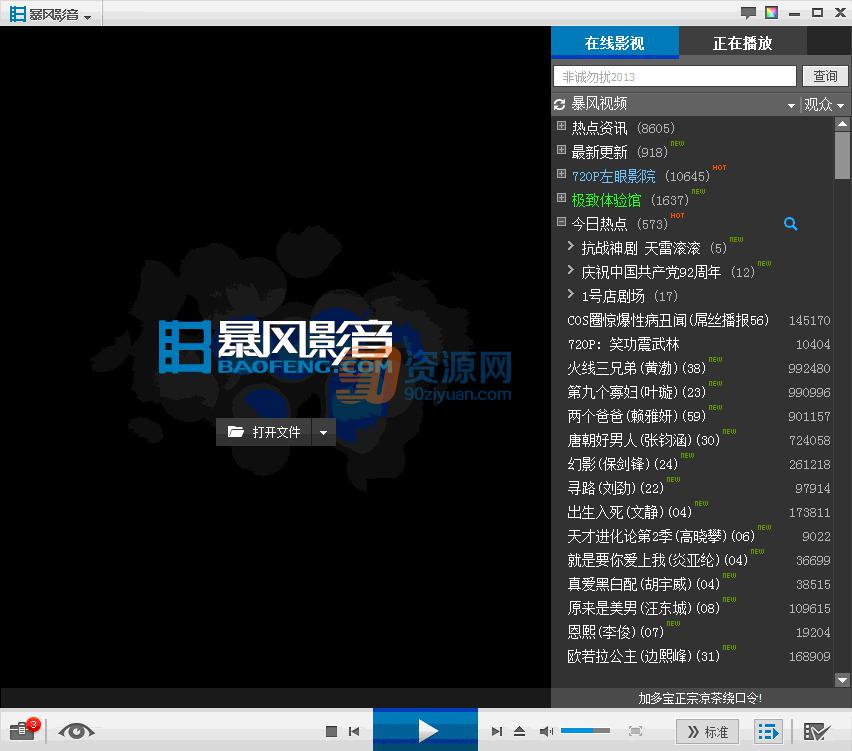Minimize the Baofeng player window
Screen dimensions: 852x751
pos(794,13)
